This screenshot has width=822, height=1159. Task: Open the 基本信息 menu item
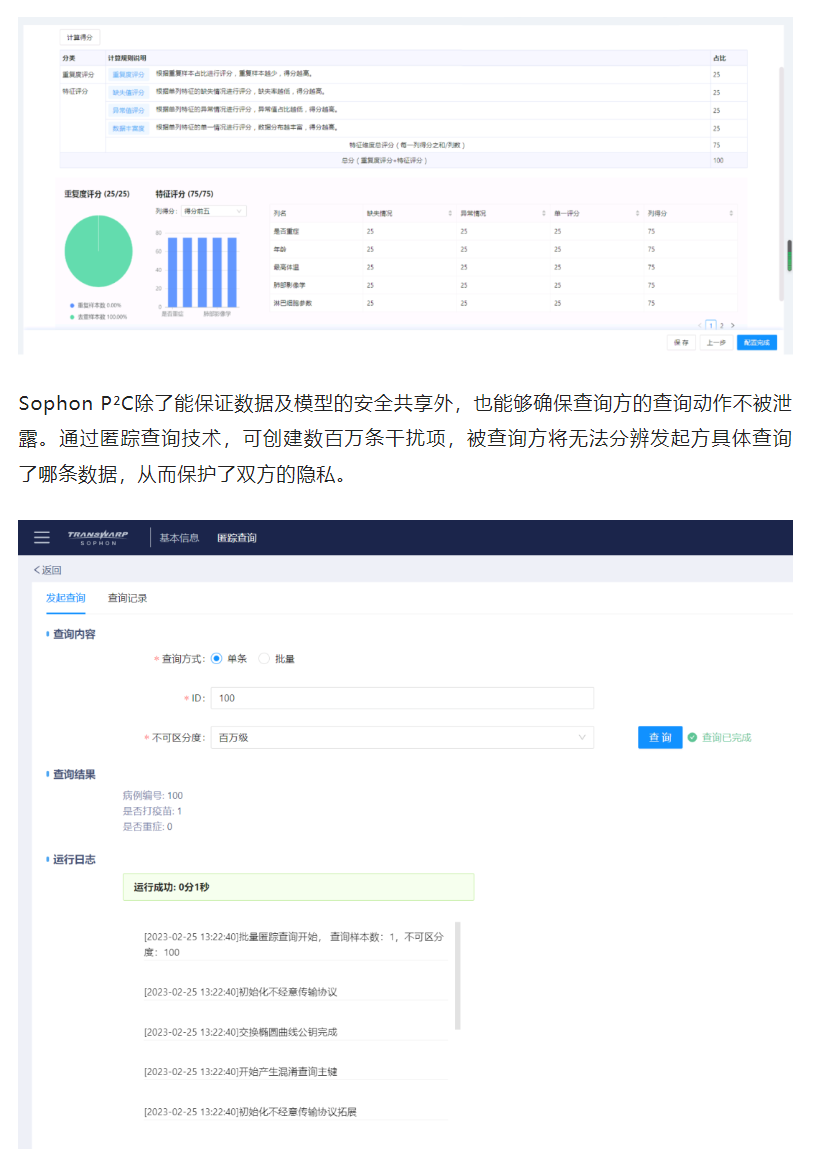179,538
